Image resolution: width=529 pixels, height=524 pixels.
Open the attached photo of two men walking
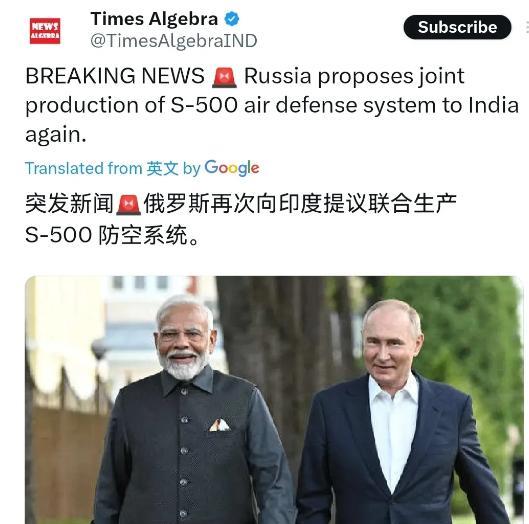(274, 400)
